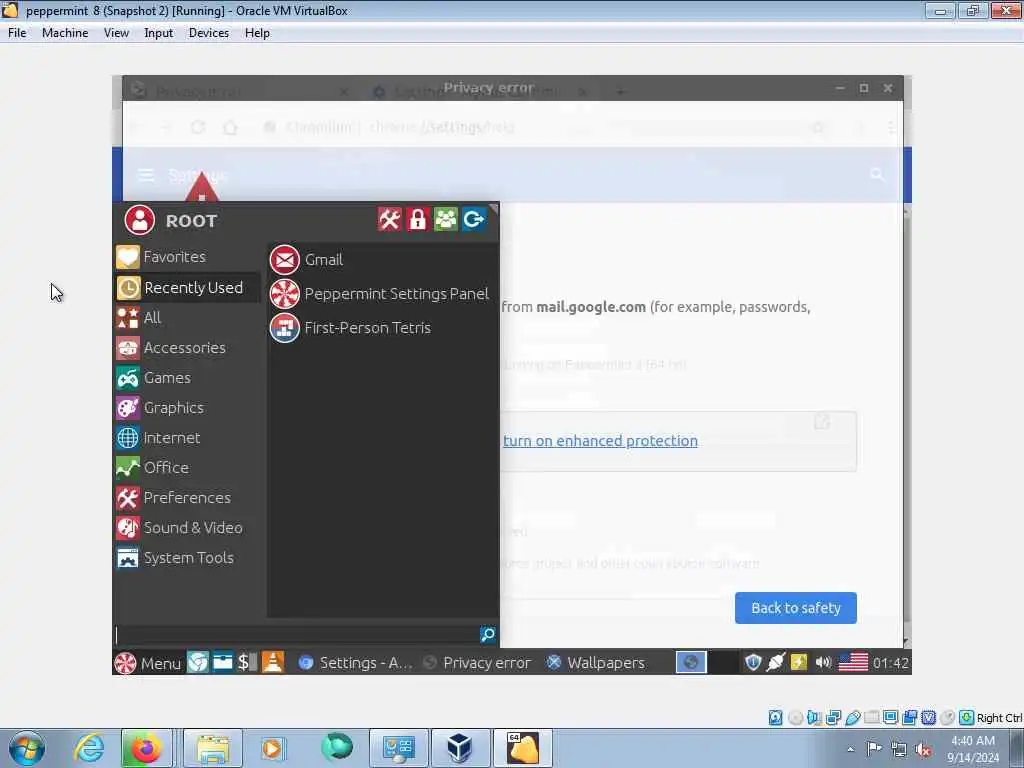Click the turn on enhanced protection link
1024x768 pixels.
(600, 441)
